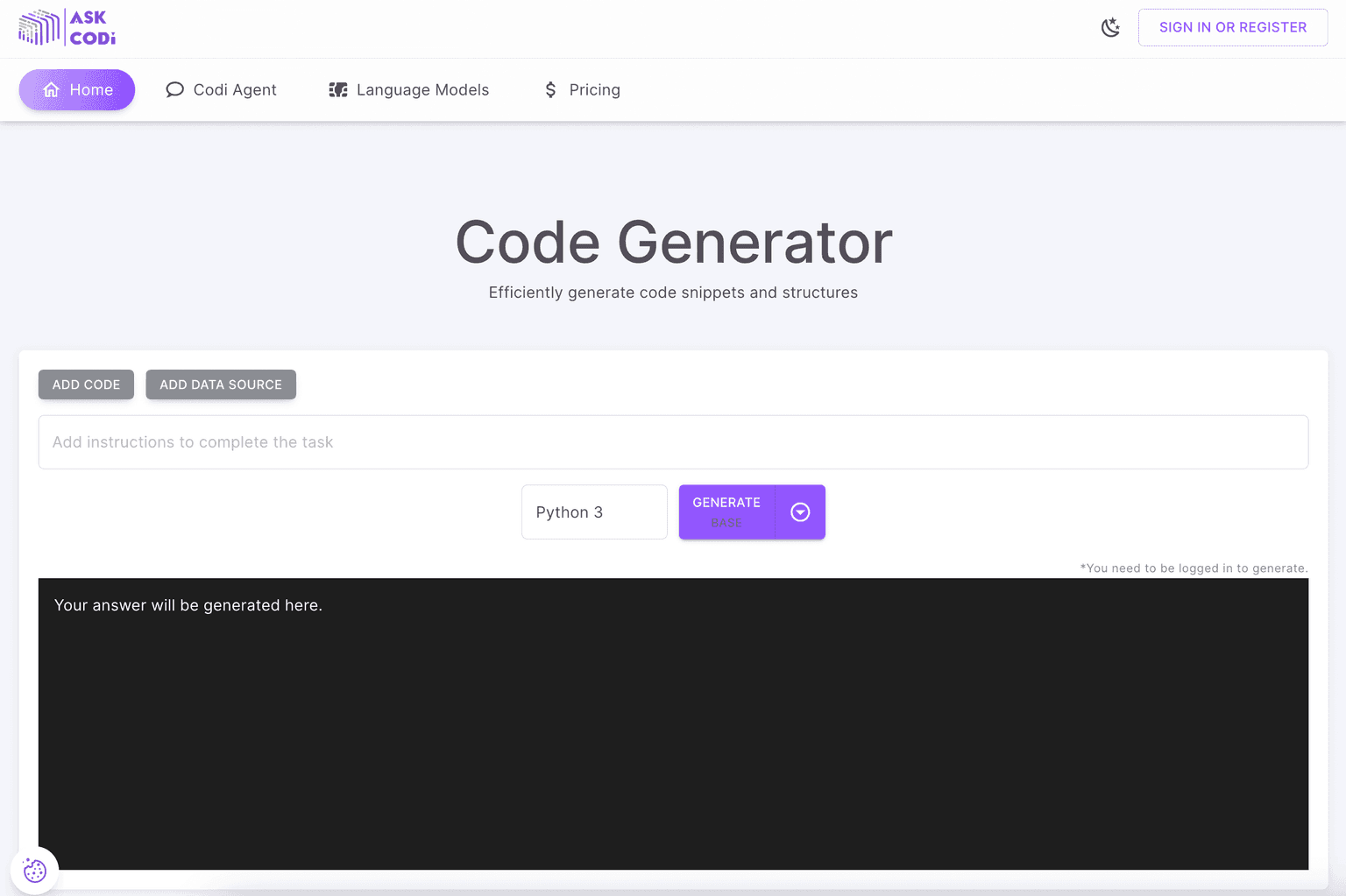The image size is (1346, 896).
Task: Click the AskCodi logo
Action: 67,27
